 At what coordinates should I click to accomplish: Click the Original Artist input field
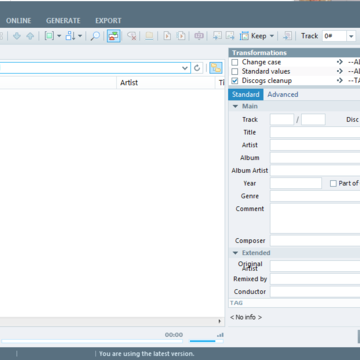point(315,266)
